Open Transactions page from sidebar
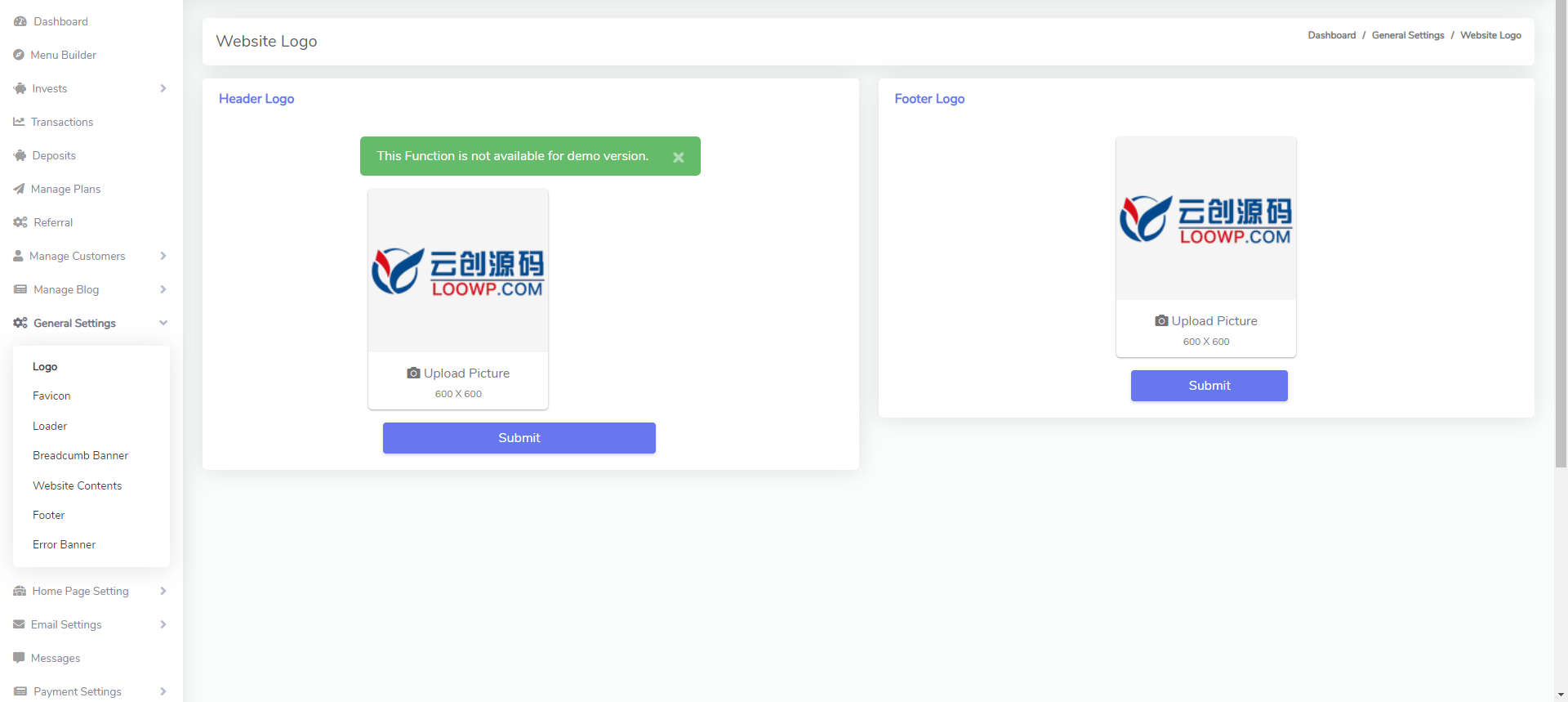 click(62, 122)
